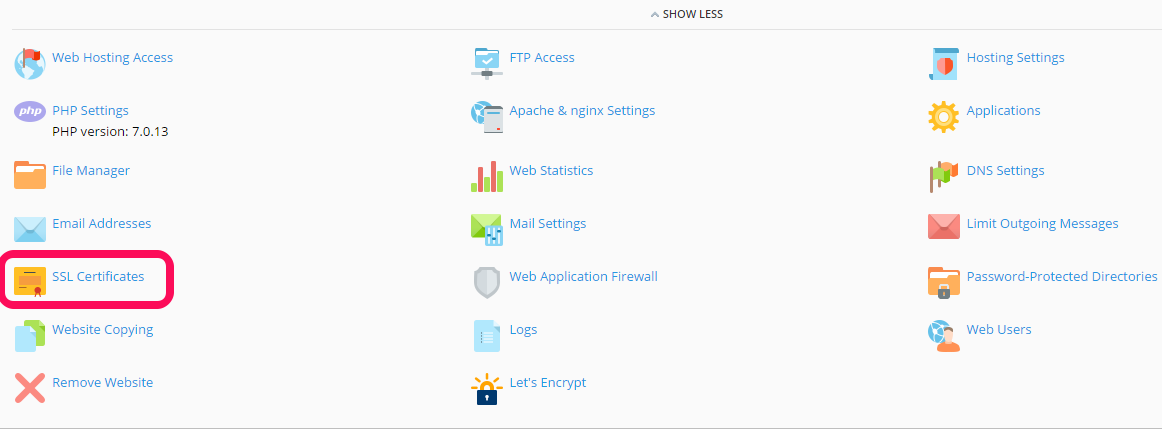Image resolution: width=1162 pixels, height=429 pixels.
Task: Open the Web Application Firewall link
Action: 583,276
